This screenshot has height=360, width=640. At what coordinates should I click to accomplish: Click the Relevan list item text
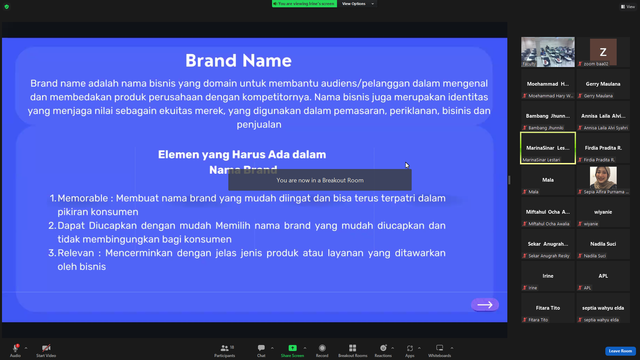point(247,260)
